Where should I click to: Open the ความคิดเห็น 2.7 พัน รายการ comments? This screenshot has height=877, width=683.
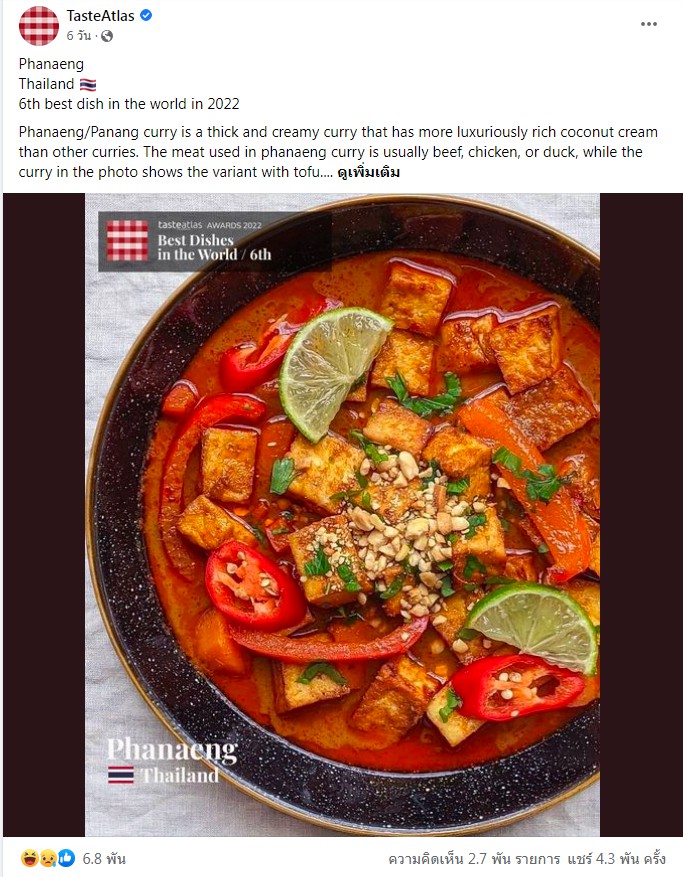(474, 859)
